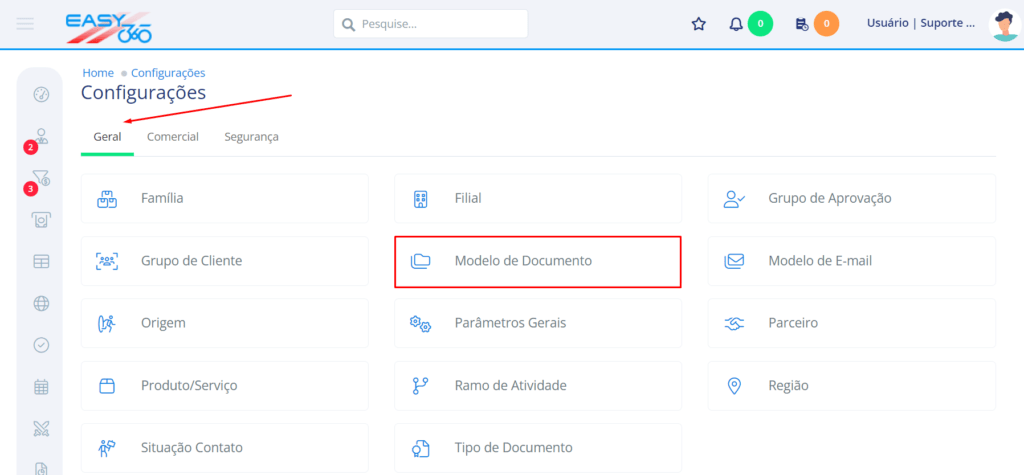Click the Filial building icon
The image size is (1024, 475).
point(421,199)
